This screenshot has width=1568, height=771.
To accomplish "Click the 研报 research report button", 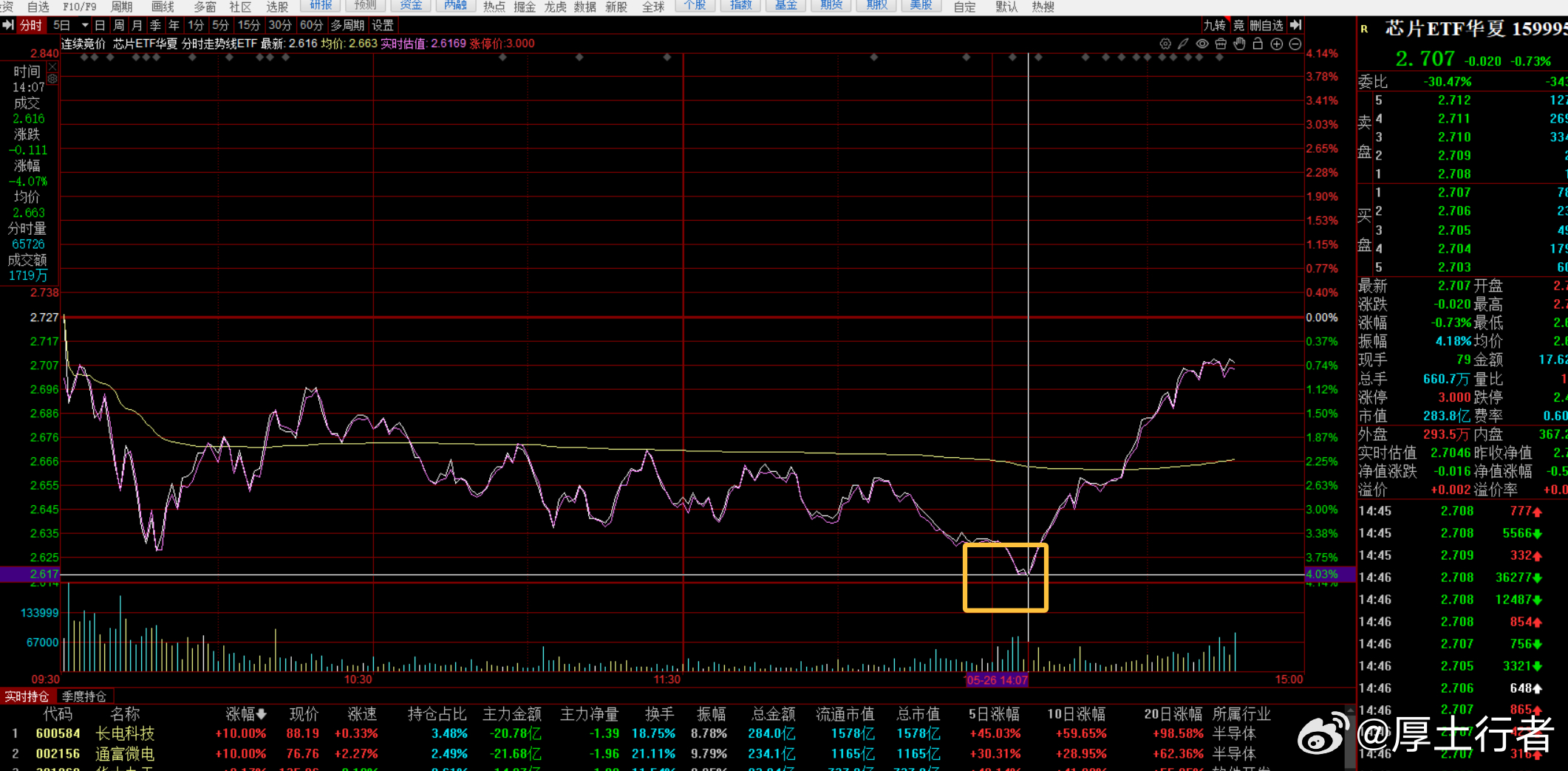I will 321,5.
